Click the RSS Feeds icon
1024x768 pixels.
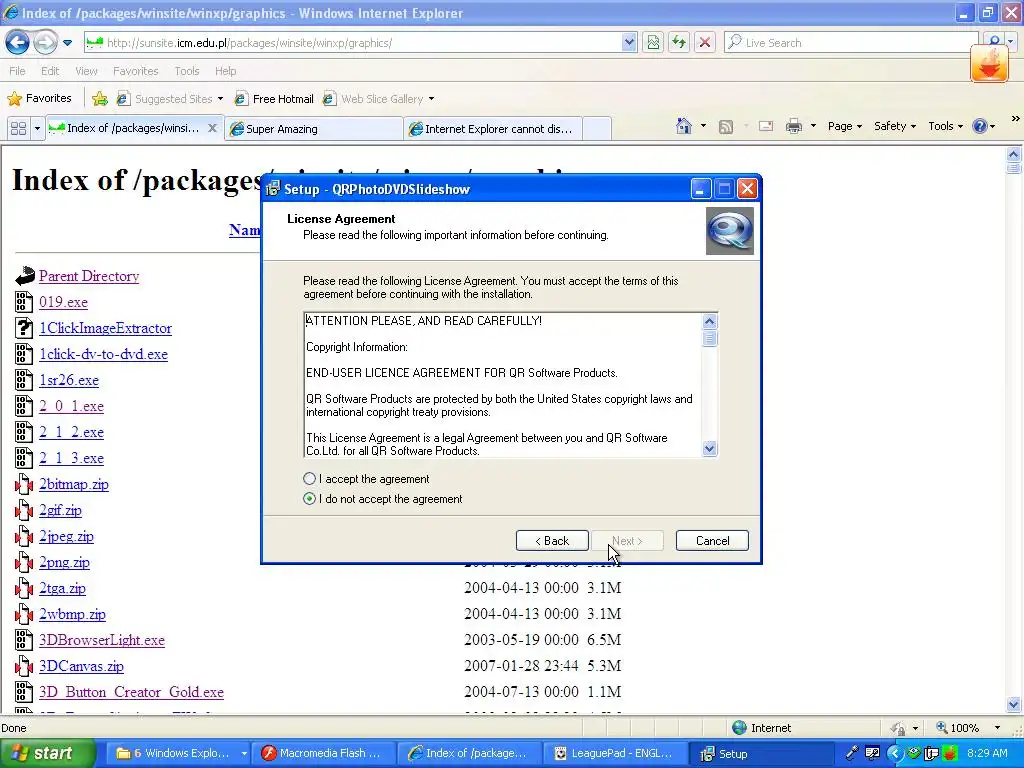coord(726,127)
